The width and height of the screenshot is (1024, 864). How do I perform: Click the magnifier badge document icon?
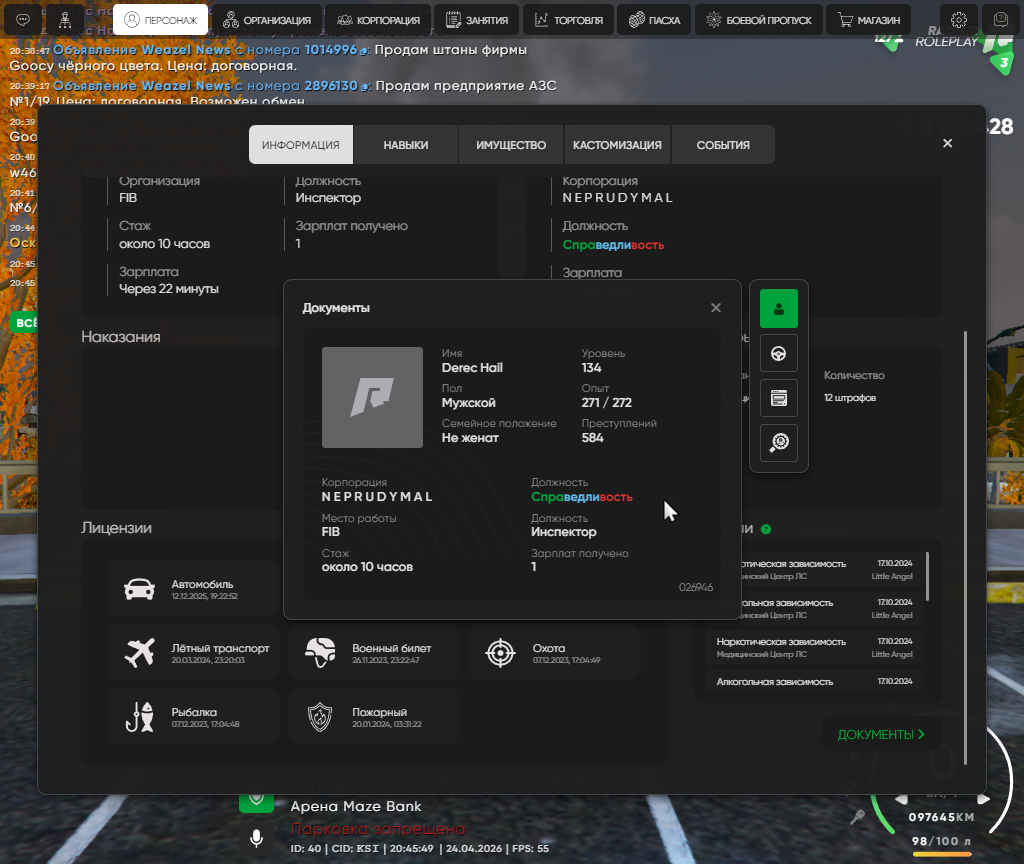point(778,443)
